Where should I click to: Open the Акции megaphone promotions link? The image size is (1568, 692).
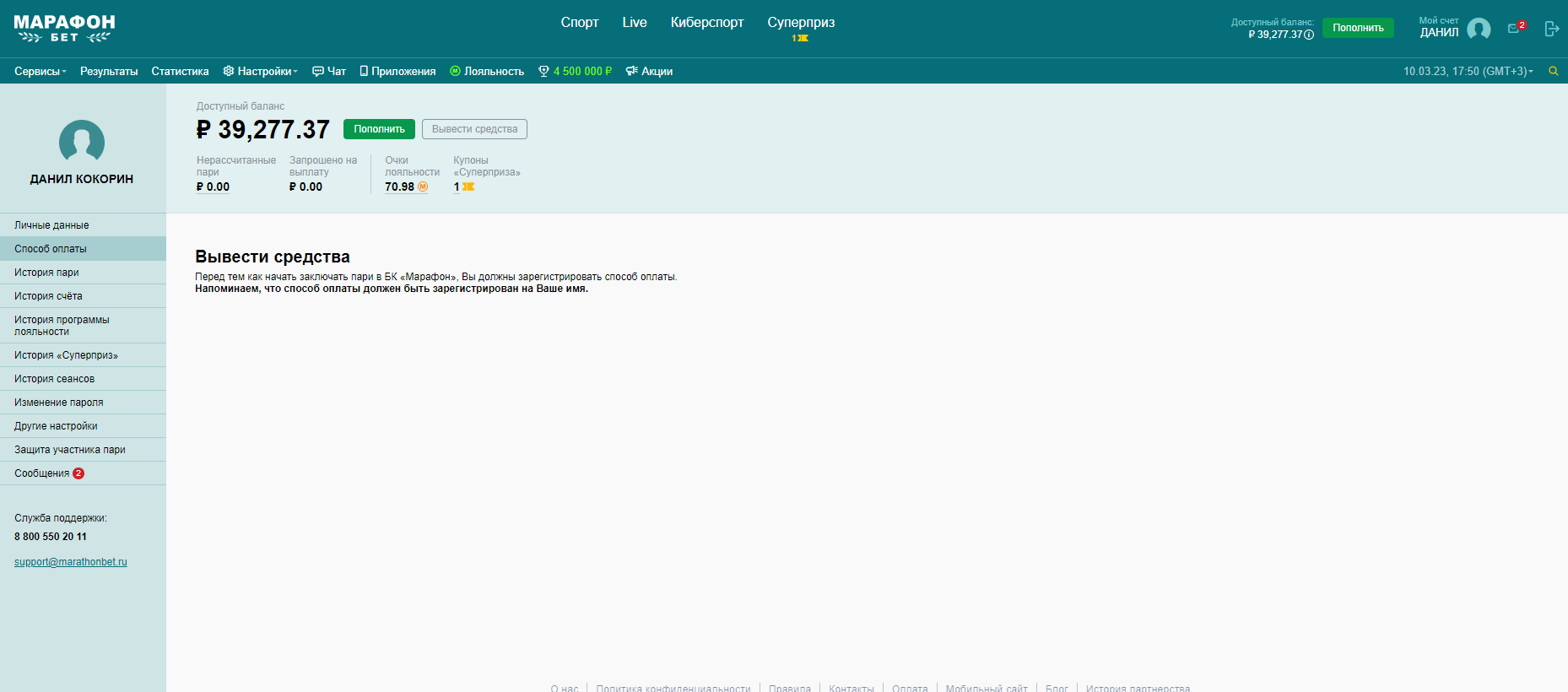649,72
